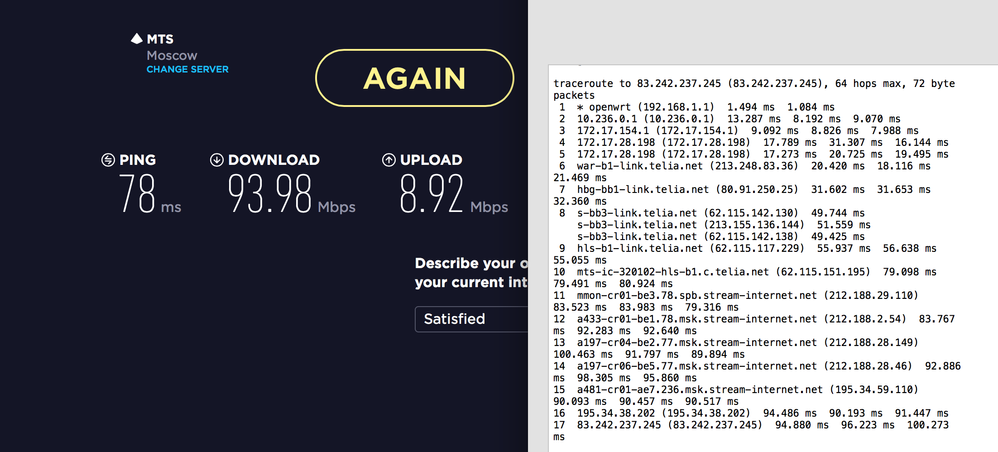Click the MTS provider icon
Viewport: 998px width, 452px height.
[136, 39]
